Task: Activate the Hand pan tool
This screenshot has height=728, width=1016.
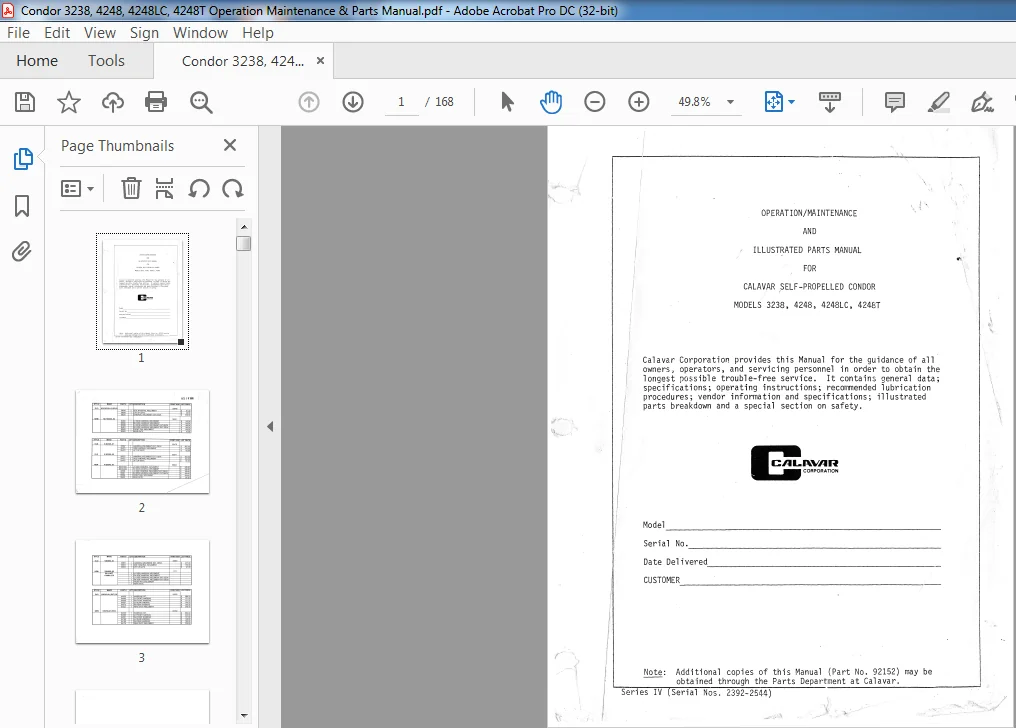Action: coord(551,102)
